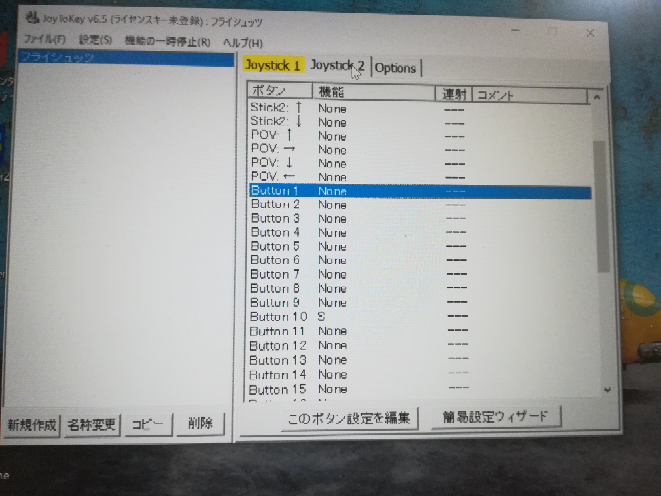Image resolution: width=661 pixels, height=496 pixels.
Task: Select the Button 1 row
Action: click(x=420, y=191)
